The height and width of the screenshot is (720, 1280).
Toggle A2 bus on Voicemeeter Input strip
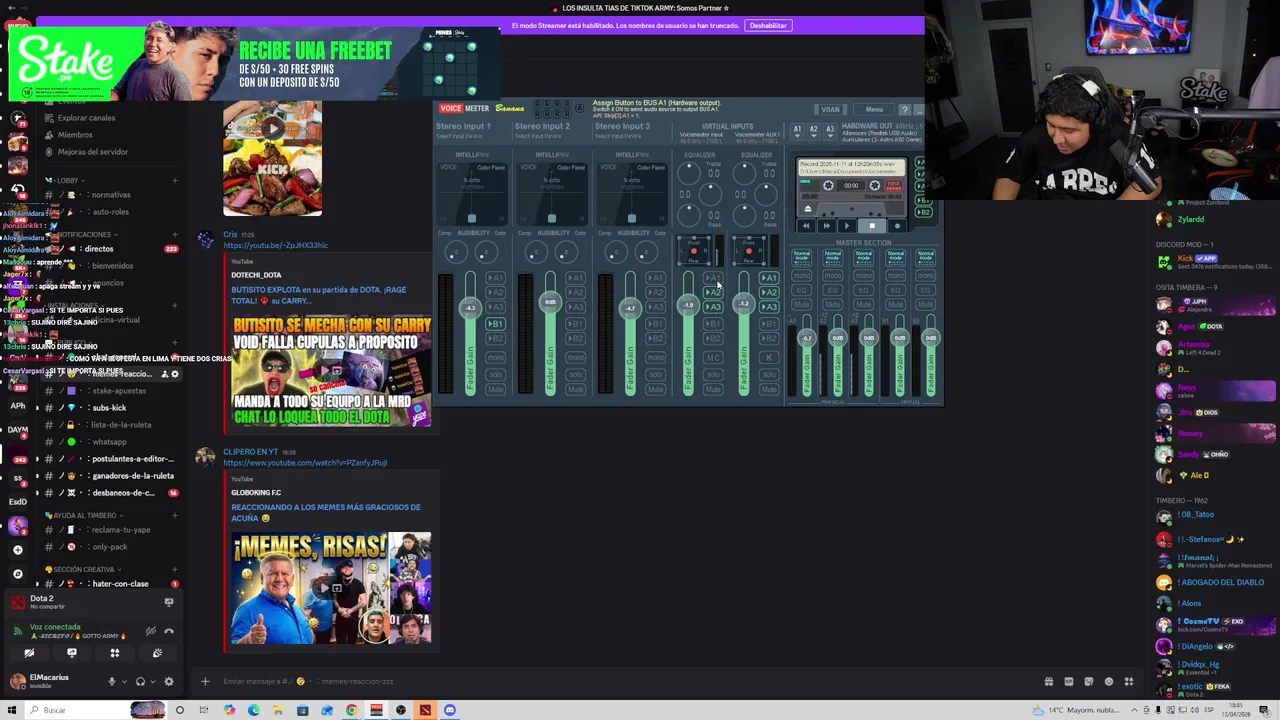pyautogui.click(x=714, y=292)
